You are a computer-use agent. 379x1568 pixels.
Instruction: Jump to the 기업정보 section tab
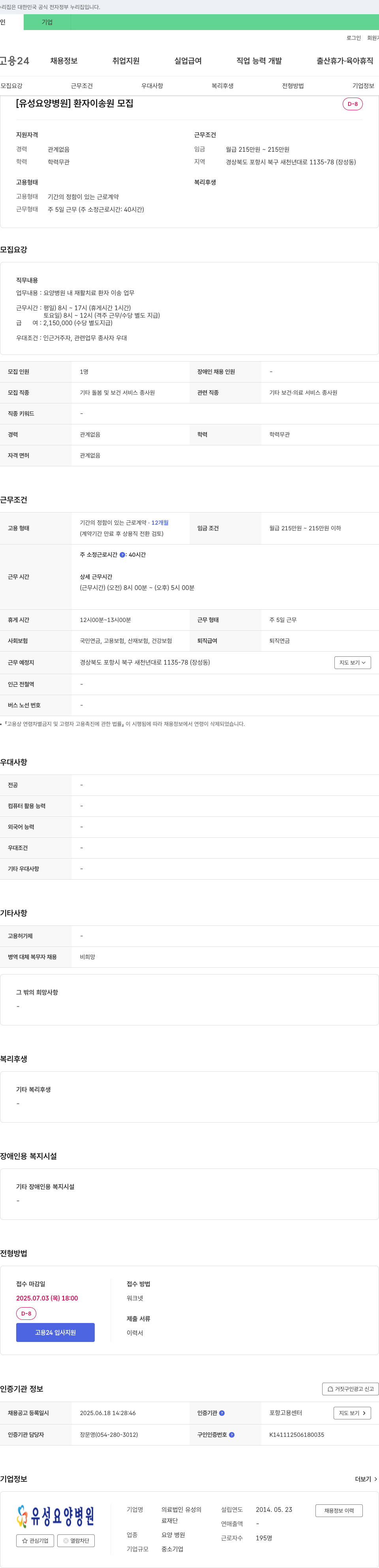point(363,86)
